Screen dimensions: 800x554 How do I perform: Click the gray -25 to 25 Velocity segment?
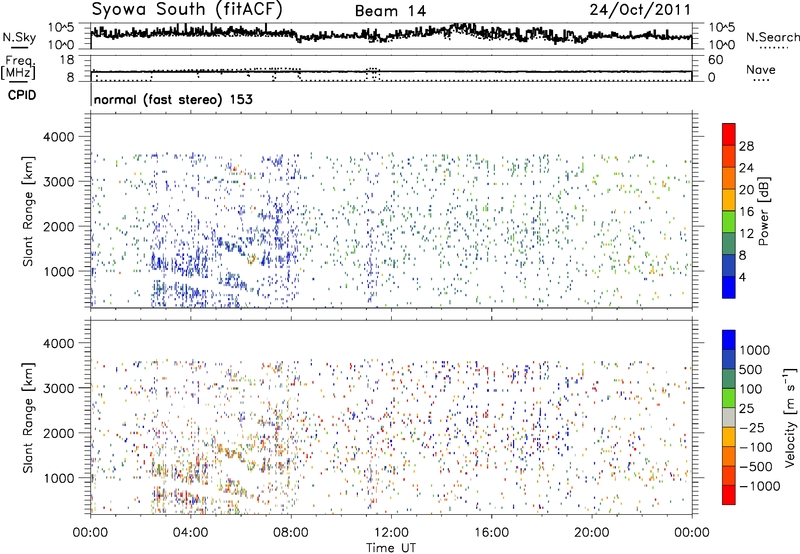tap(729, 417)
